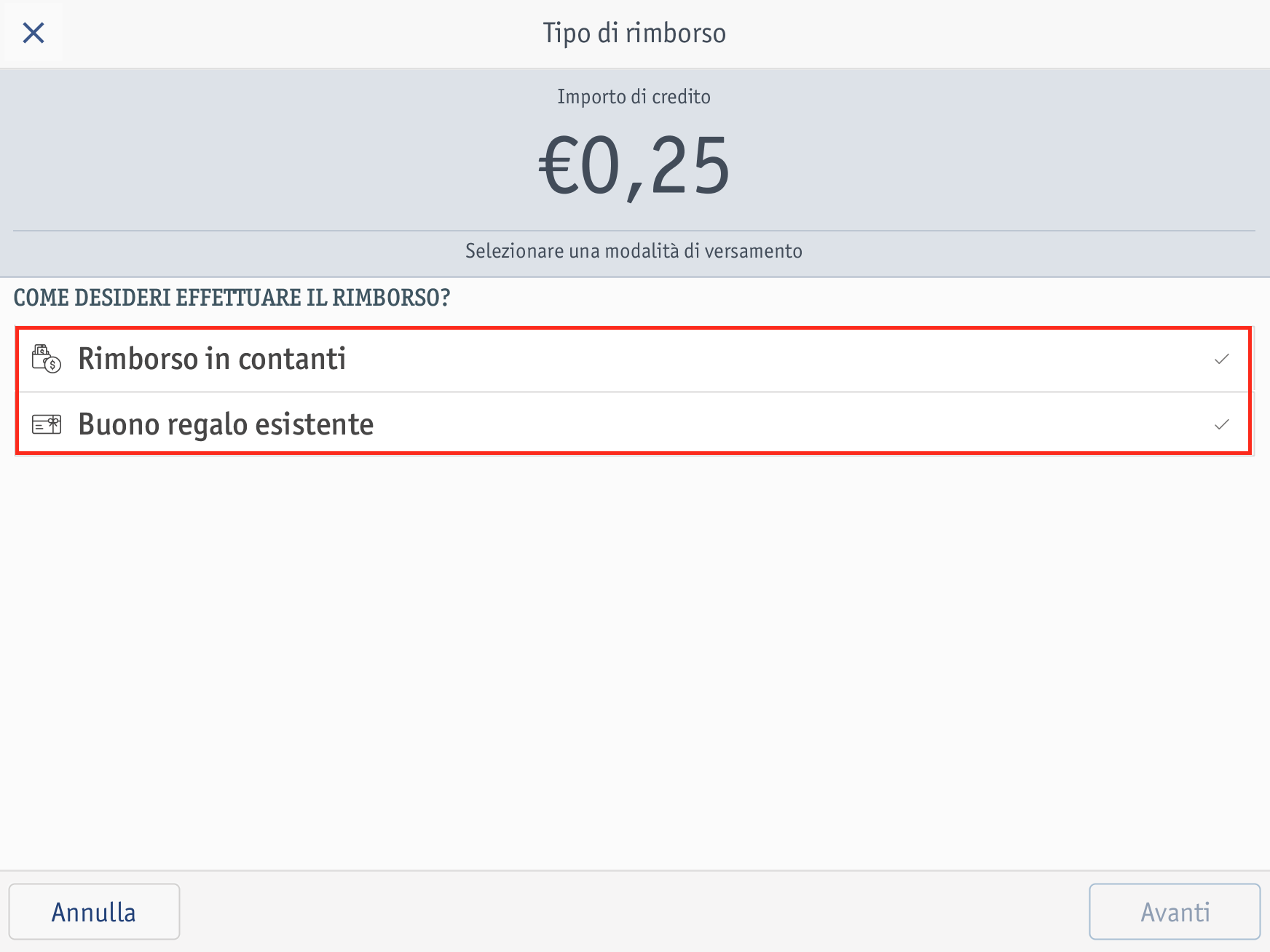Tick the checkmark for Buono regalo esistente
The image size is (1270, 952).
point(1222,424)
